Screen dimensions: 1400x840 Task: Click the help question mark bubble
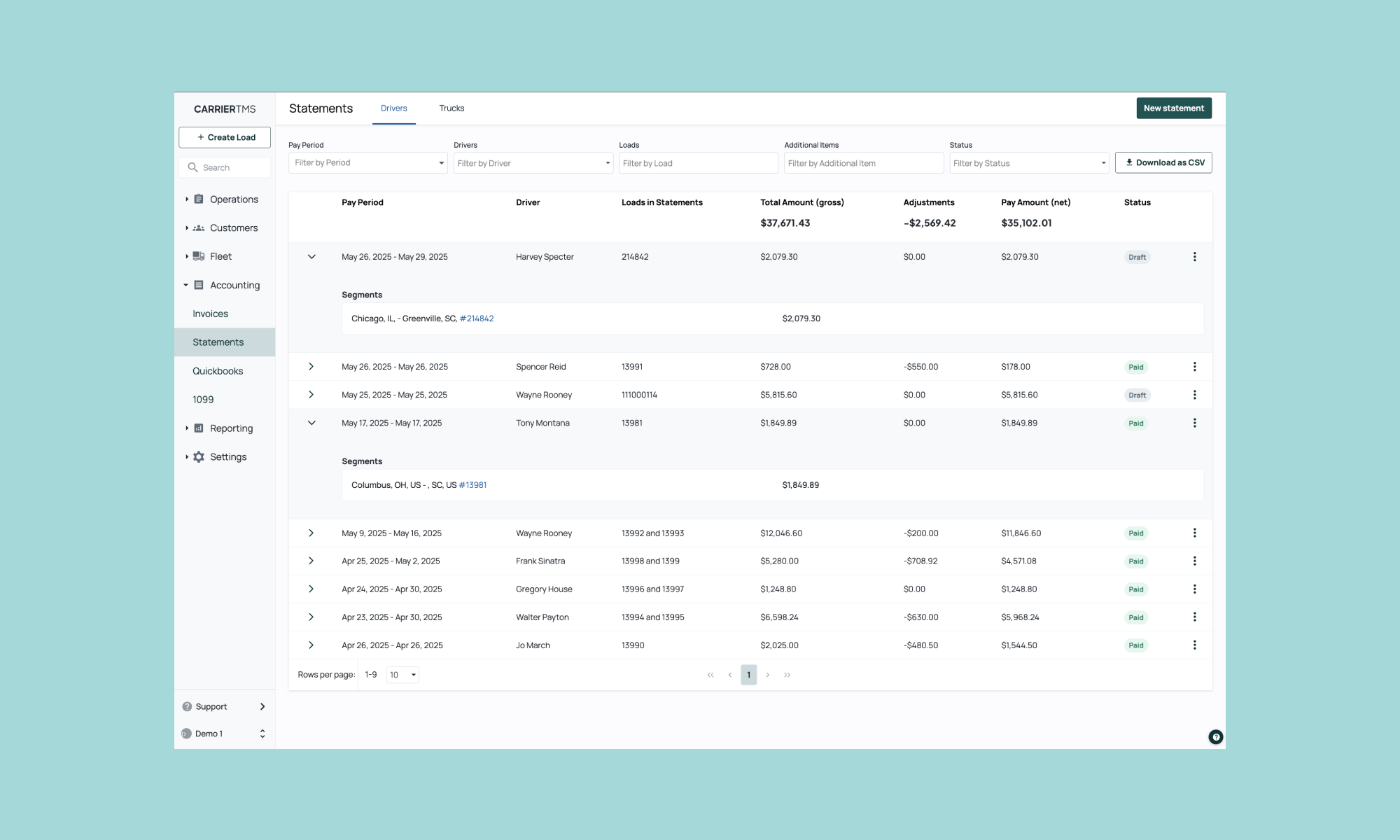[1216, 736]
